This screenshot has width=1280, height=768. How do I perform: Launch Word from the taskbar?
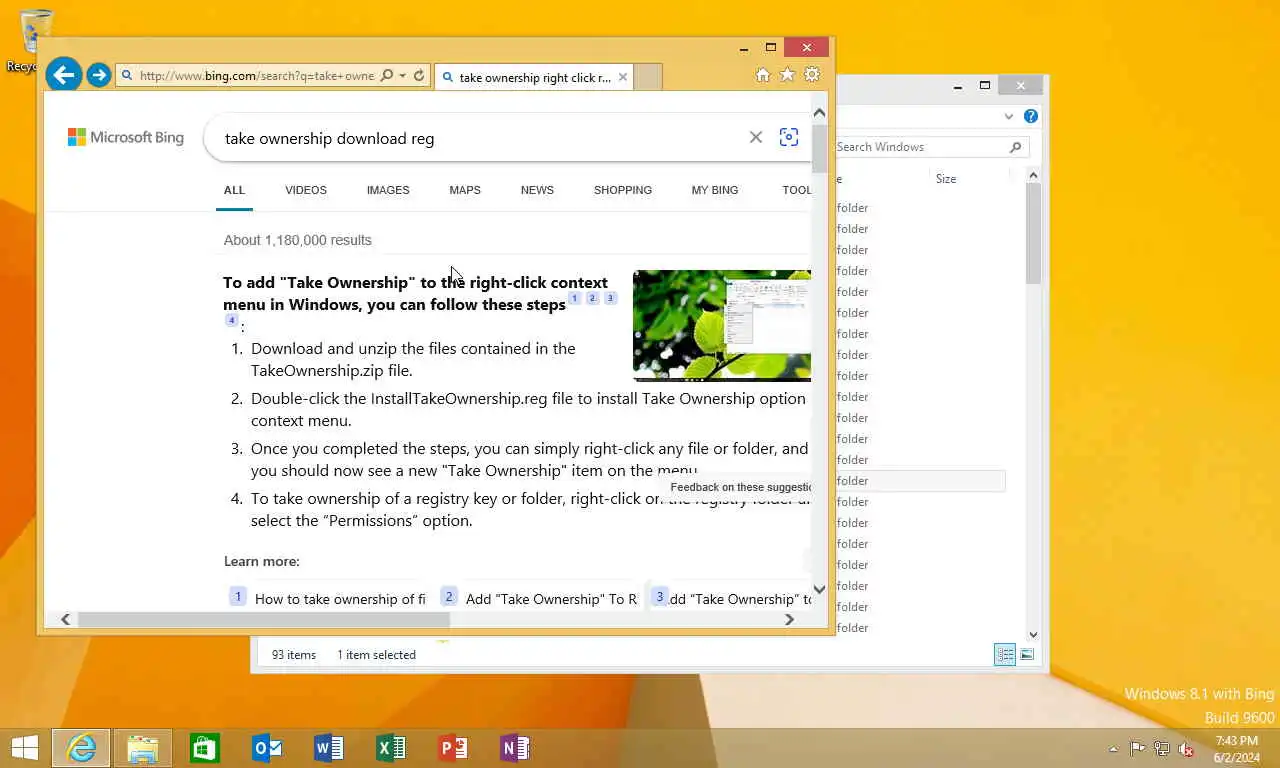(329, 748)
